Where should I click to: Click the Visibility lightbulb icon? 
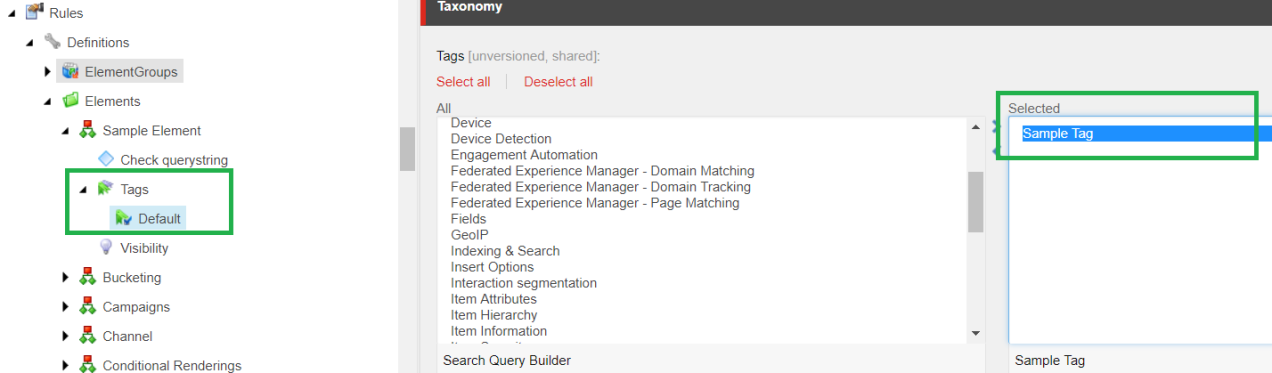[x=106, y=248]
